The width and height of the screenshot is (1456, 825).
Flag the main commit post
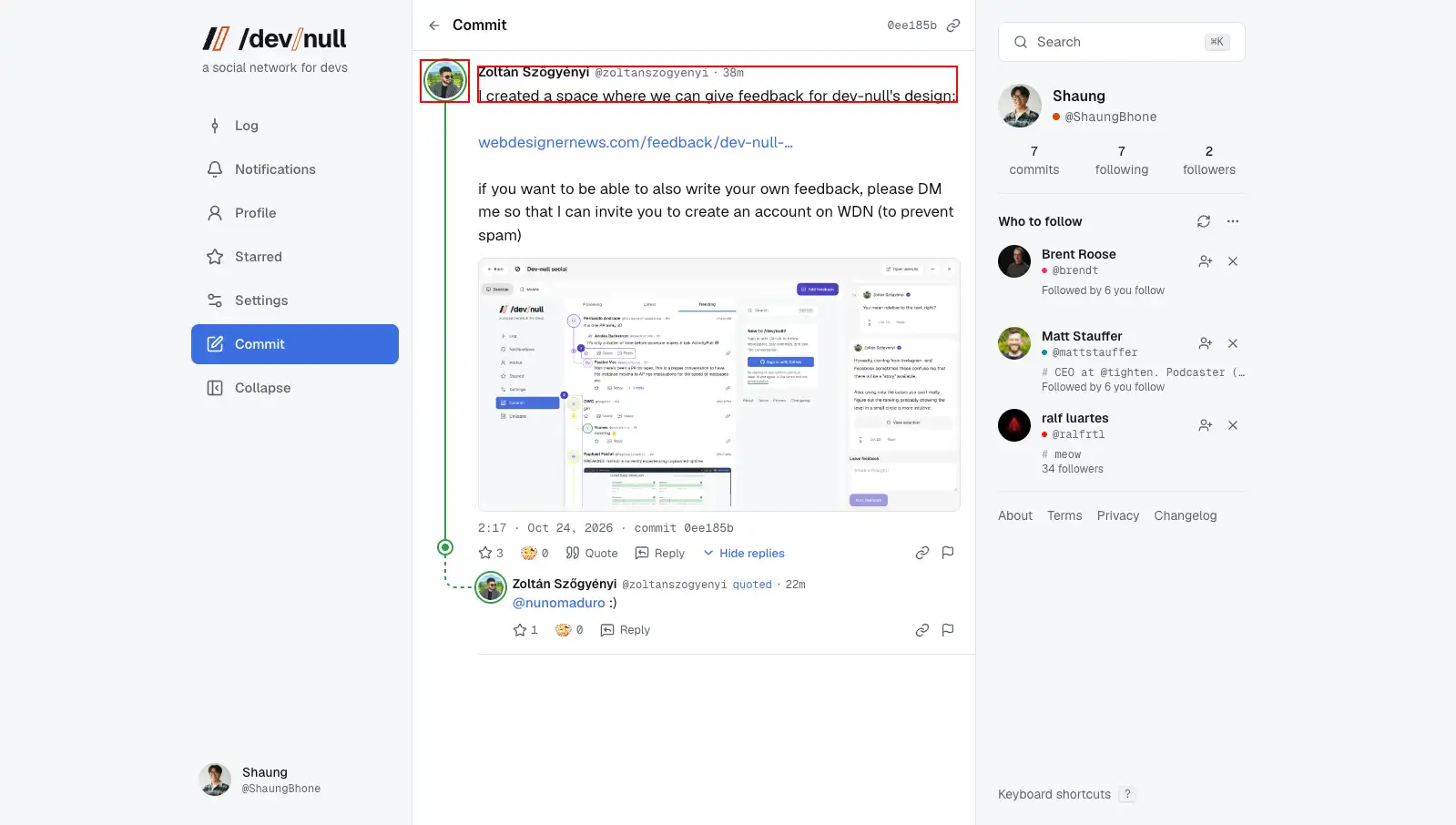tap(948, 553)
